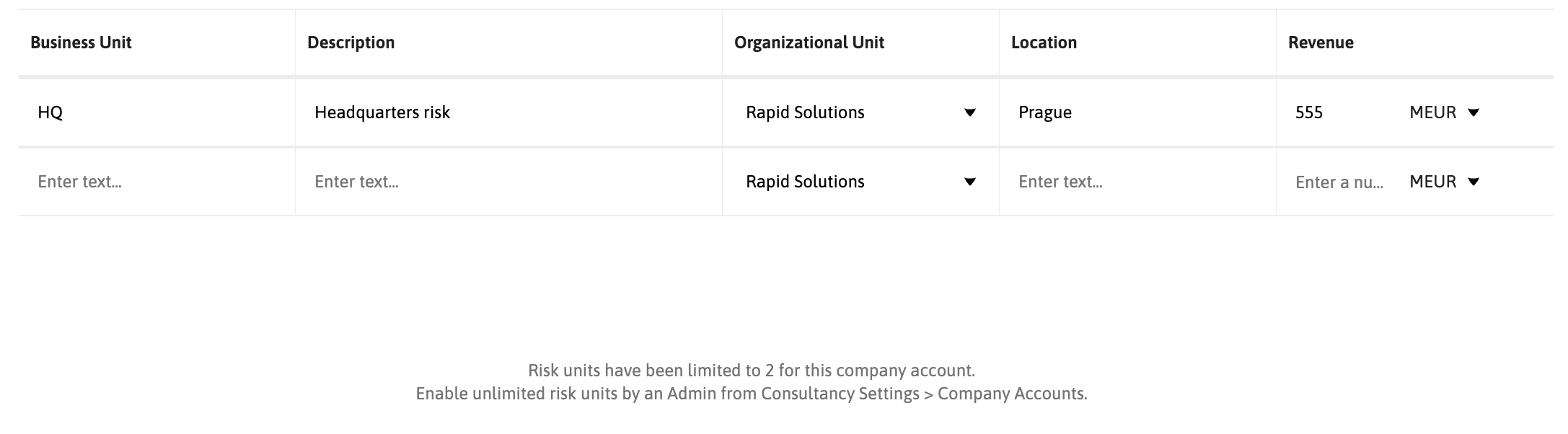Click the MEUR currency arrow in HQ row
This screenshot has width=1568, height=434.
(1474, 112)
